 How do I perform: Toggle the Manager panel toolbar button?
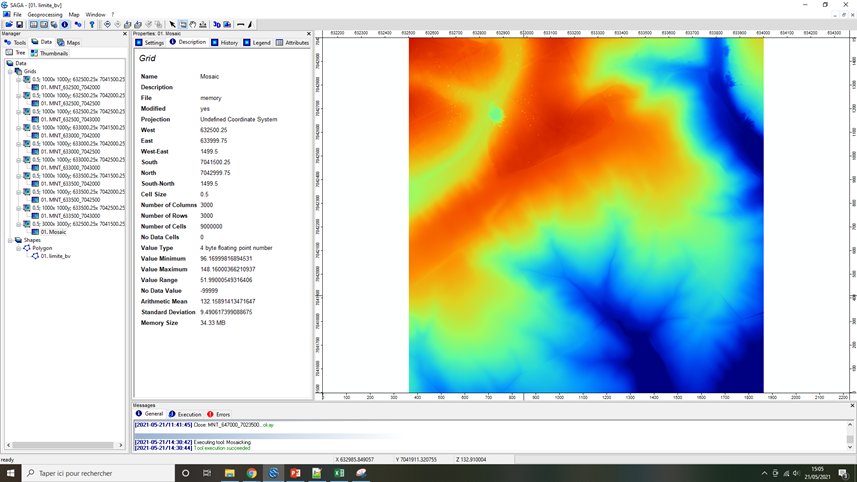(x=33, y=25)
